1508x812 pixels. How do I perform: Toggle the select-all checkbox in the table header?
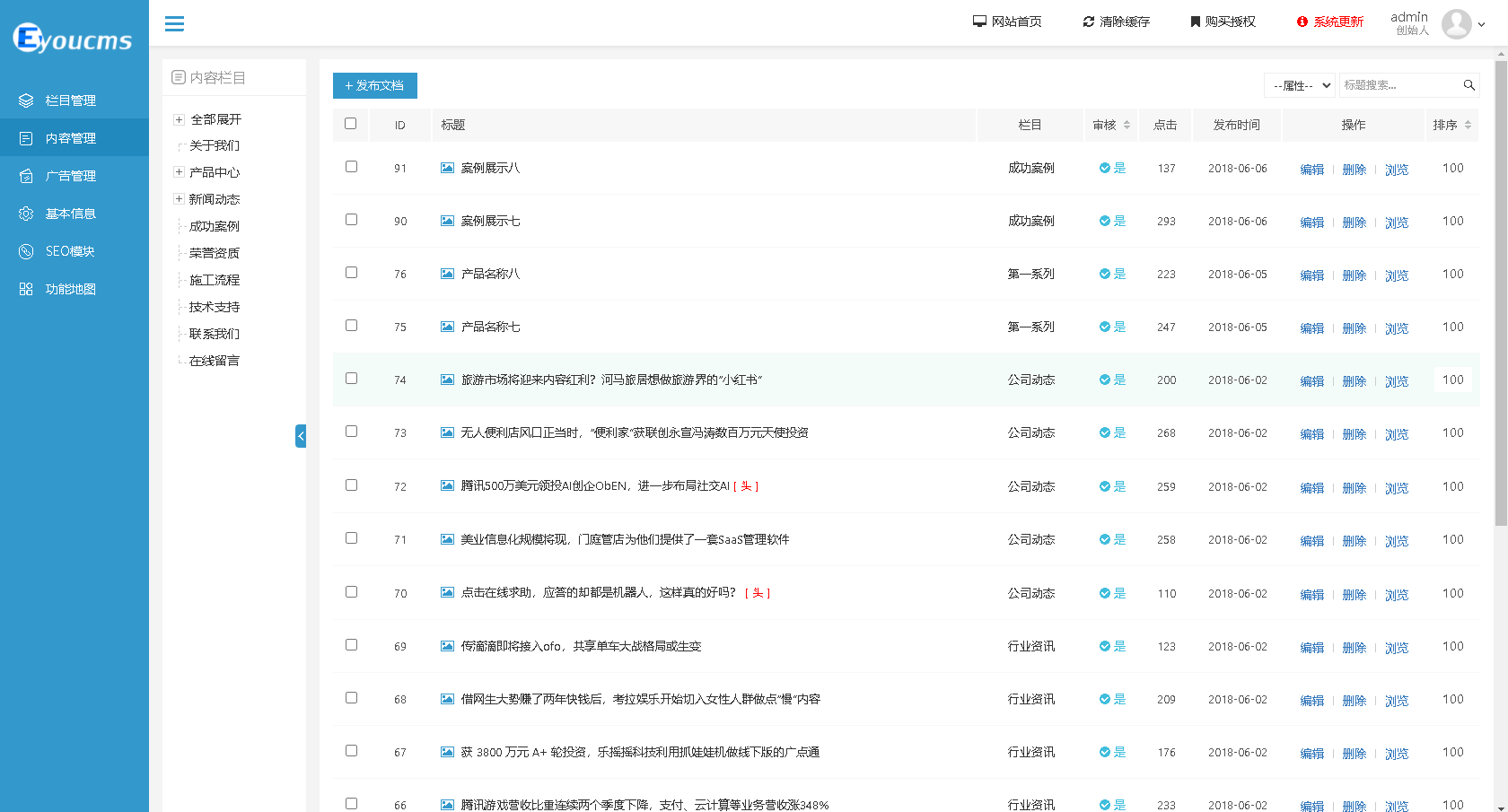click(x=351, y=125)
